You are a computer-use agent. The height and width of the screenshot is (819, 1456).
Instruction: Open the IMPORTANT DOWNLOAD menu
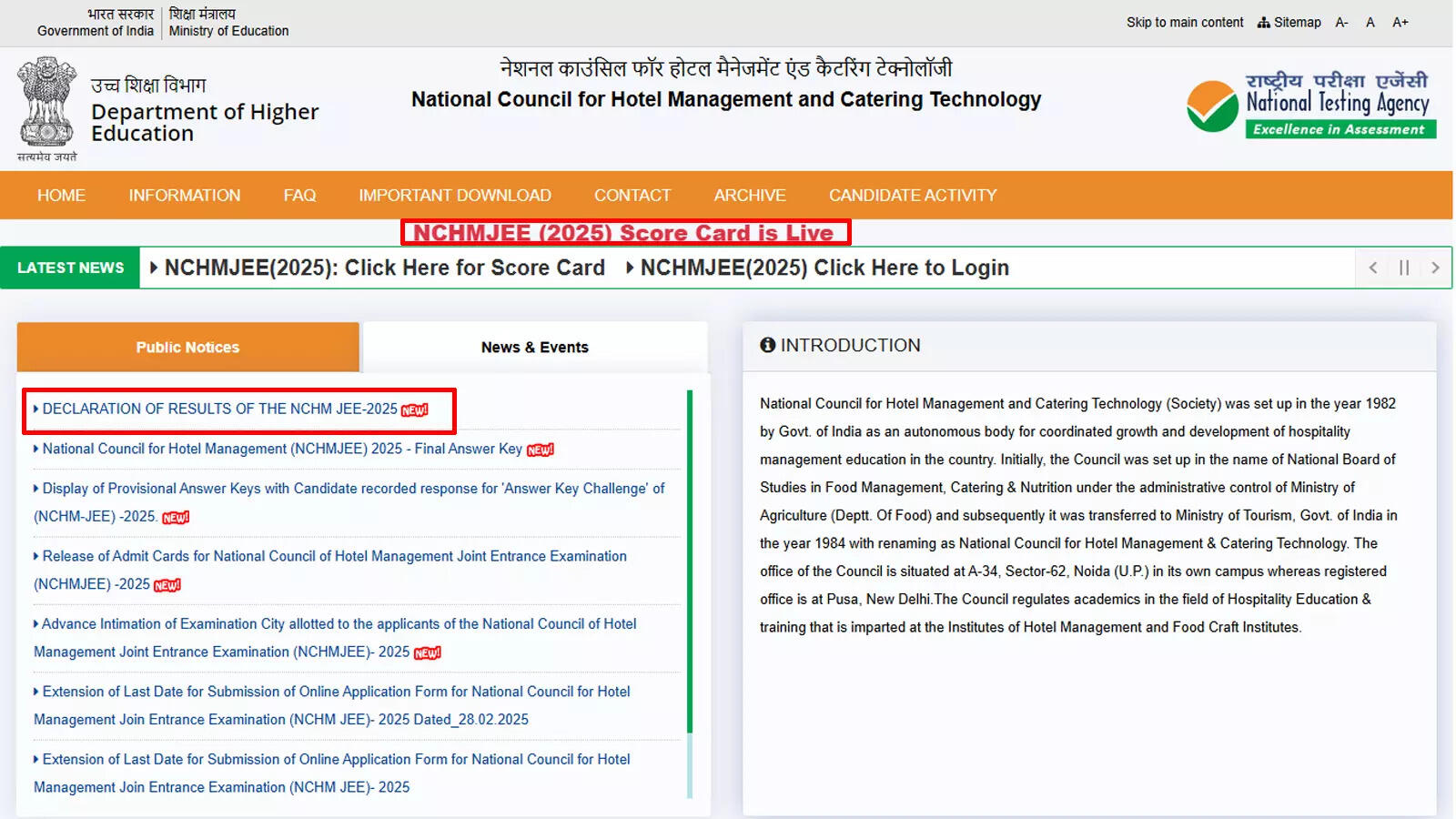click(x=455, y=196)
